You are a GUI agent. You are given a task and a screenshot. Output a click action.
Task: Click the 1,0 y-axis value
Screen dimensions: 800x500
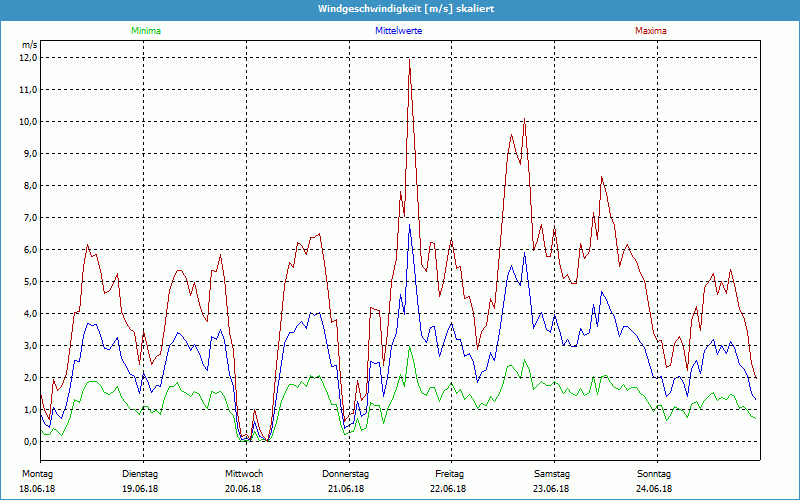[30, 410]
